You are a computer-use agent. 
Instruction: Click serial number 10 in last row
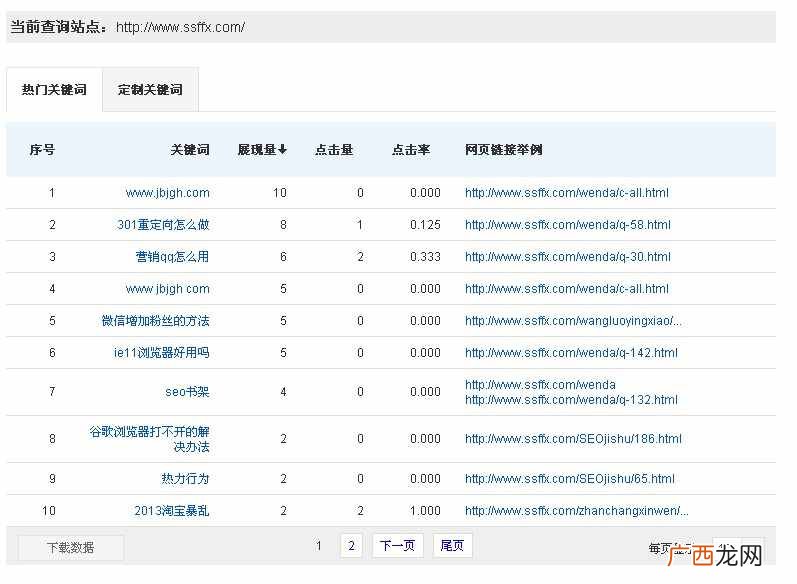[49, 511]
